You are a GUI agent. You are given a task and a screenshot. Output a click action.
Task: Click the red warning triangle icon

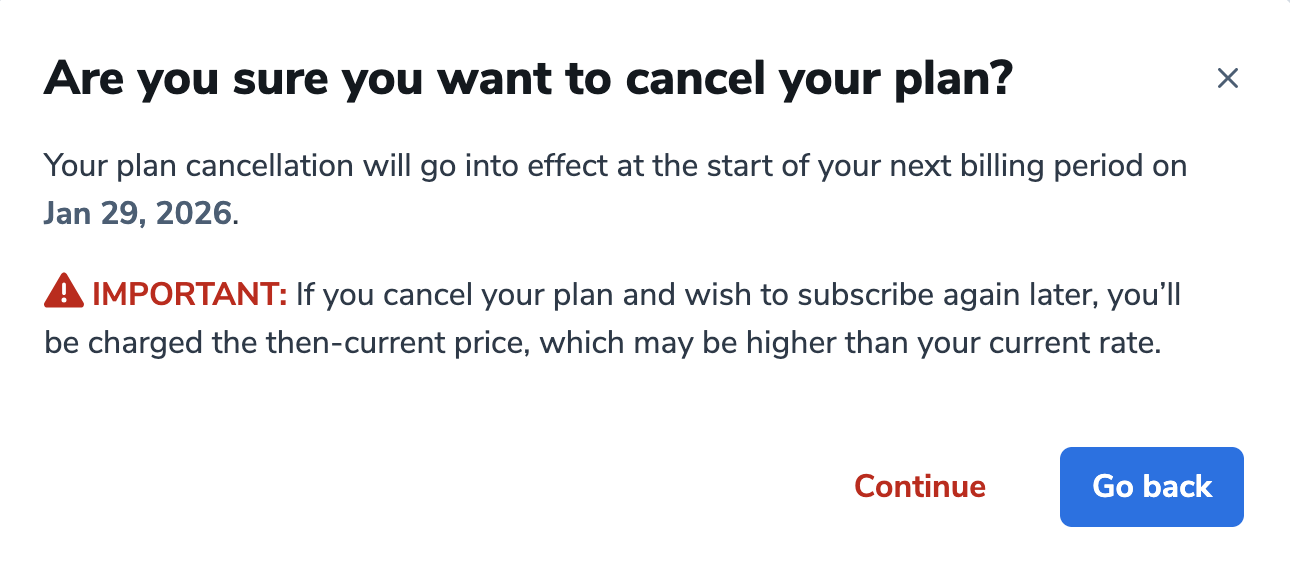click(63, 291)
